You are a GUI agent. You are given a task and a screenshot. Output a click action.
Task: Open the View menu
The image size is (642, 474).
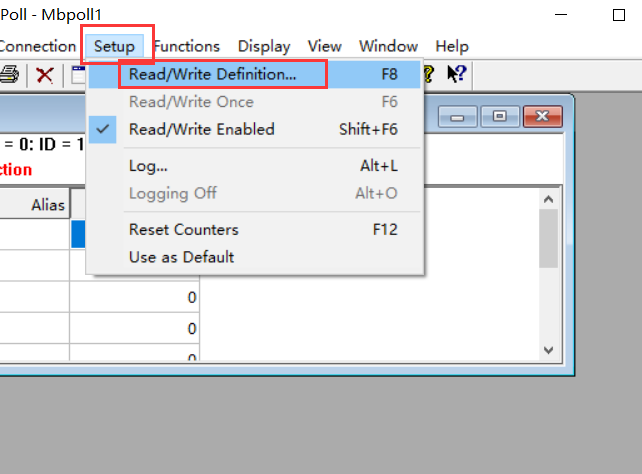325,46
